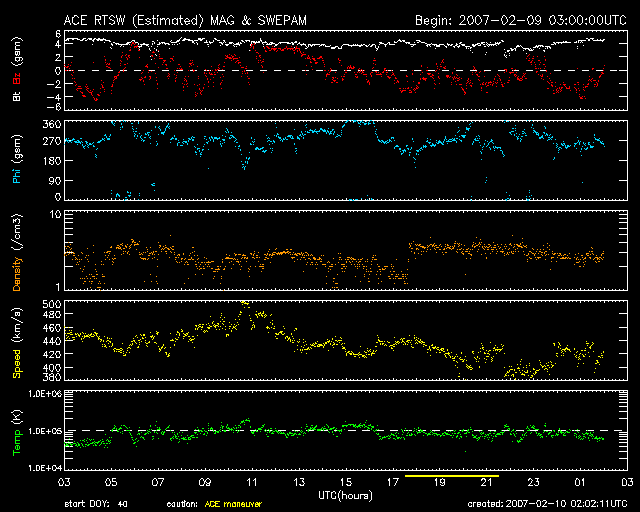Click the hour 09 tick label
The width and height of the screenshot is (640, 512).
coord(204,483)
